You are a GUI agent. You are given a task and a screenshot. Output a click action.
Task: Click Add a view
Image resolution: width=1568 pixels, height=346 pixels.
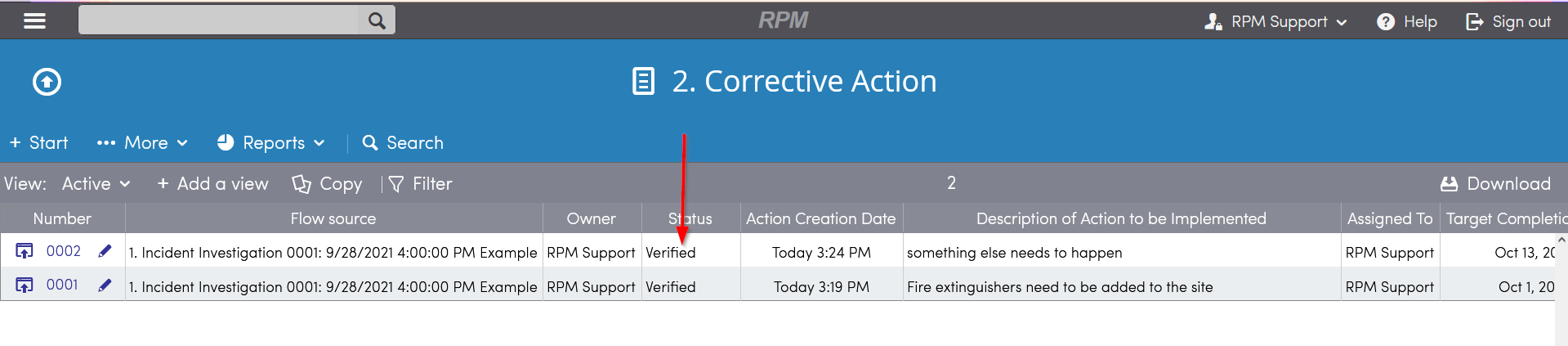[212, 184]
